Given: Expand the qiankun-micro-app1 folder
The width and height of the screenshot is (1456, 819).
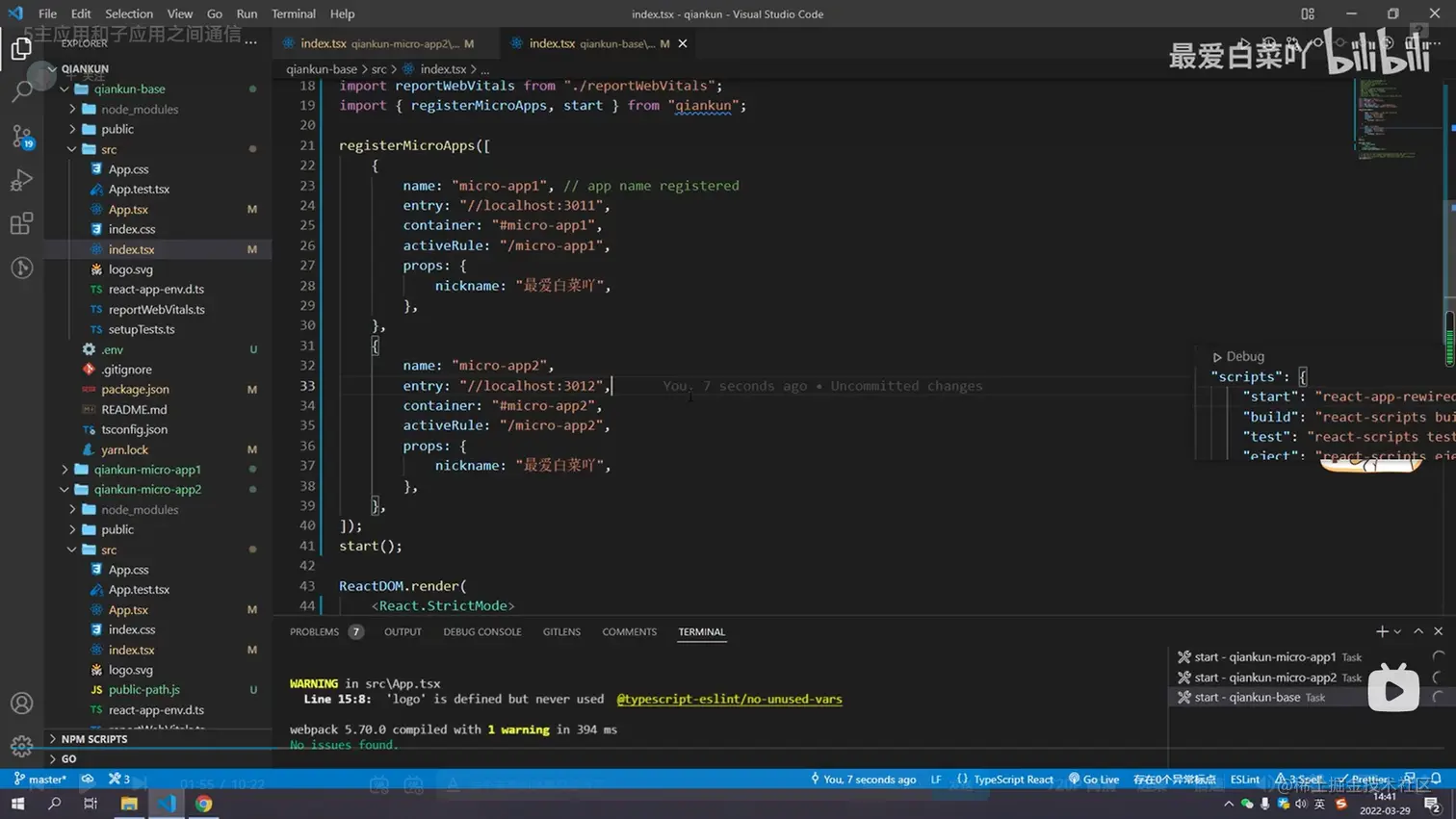Looking at the screenshot, I should tap(146, 470).
